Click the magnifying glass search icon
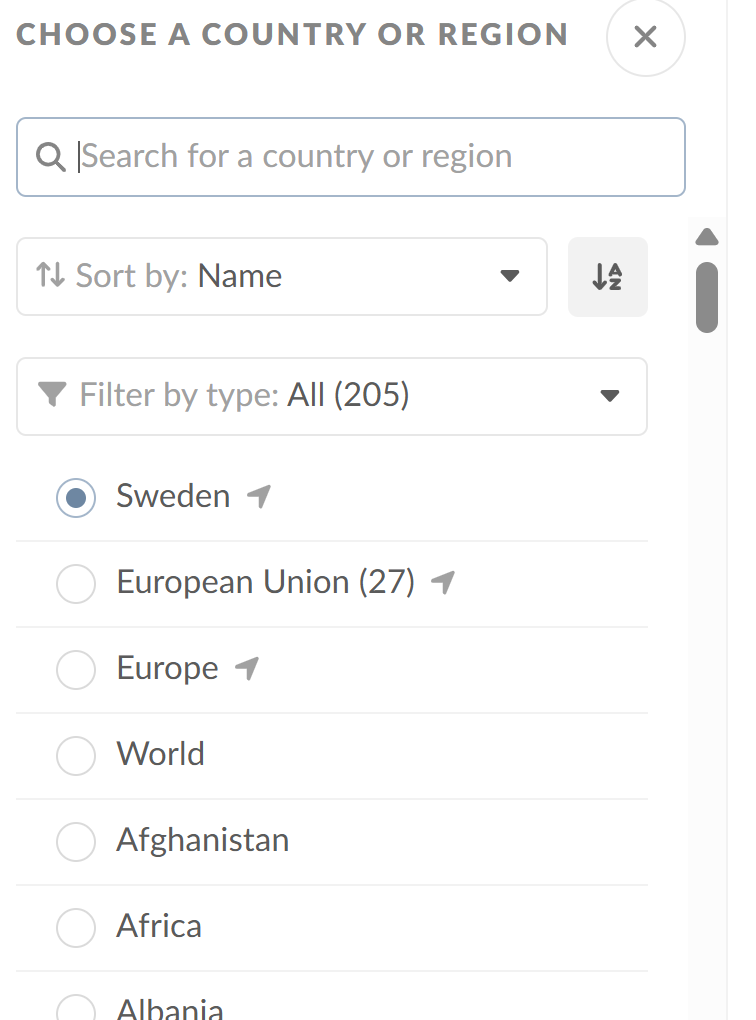This screenshot has width=756, height=1020. tap(50, 157)
